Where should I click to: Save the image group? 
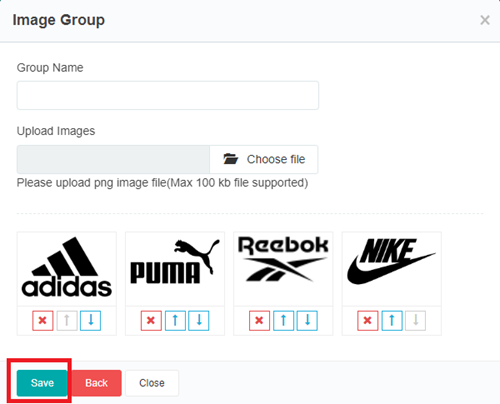point(42,383)
